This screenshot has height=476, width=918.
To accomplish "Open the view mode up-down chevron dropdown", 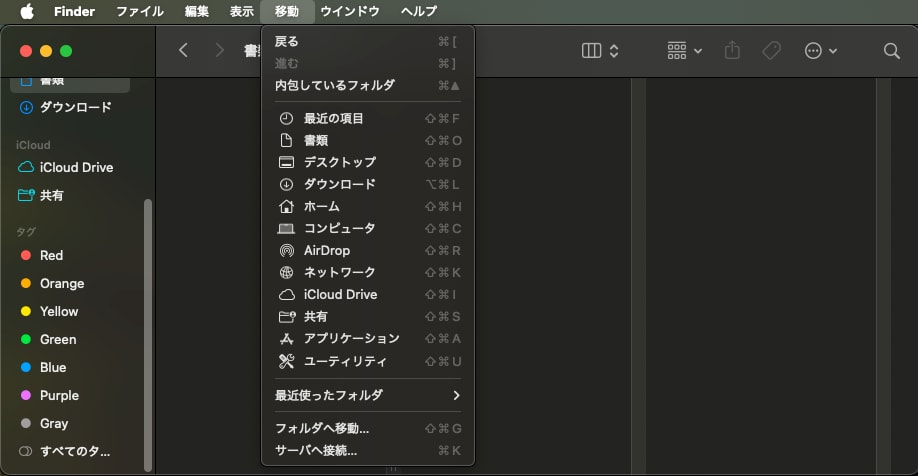I will pos(614,51).
